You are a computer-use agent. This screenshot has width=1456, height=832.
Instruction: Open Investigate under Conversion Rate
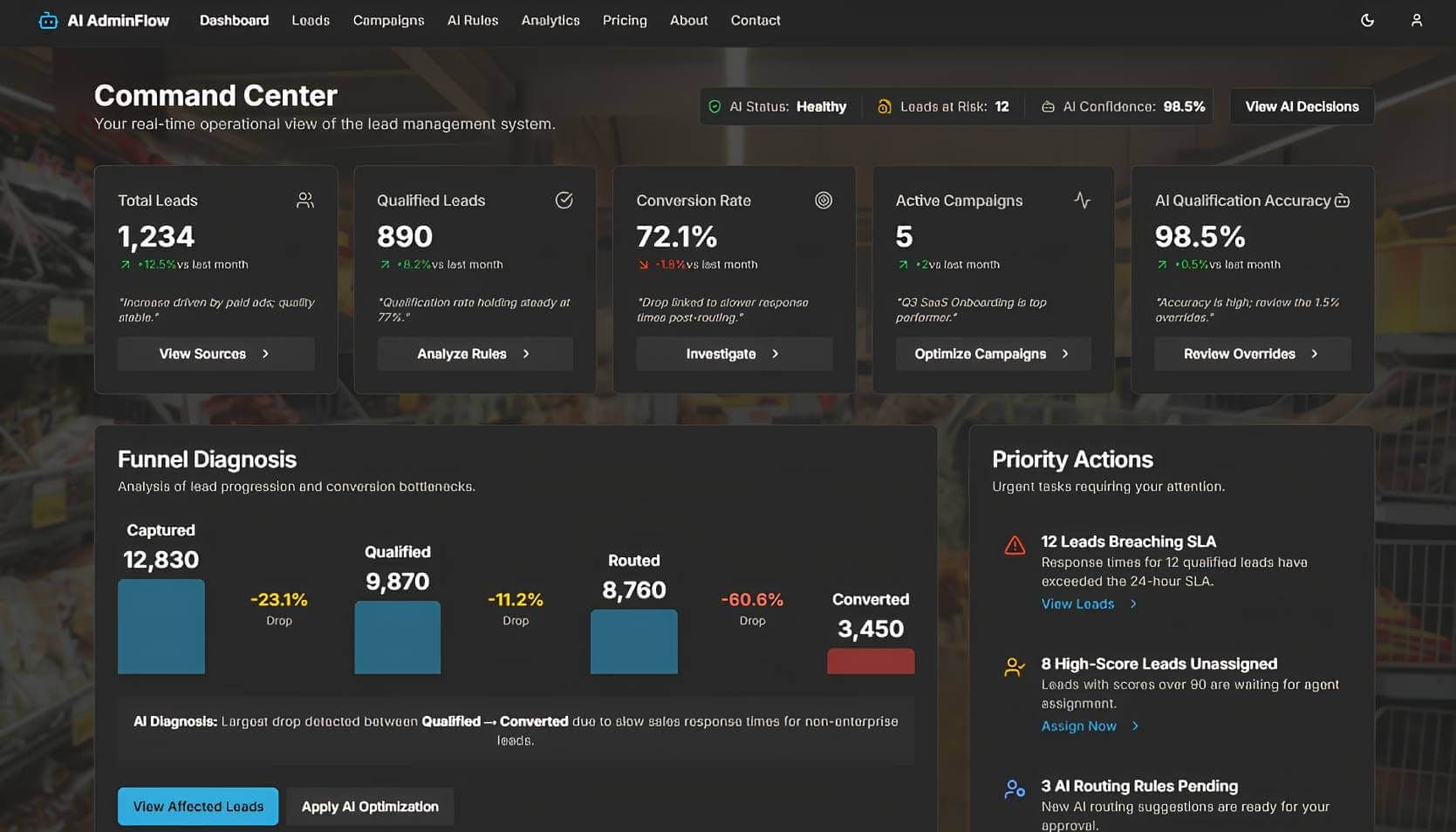click(734, 354)
